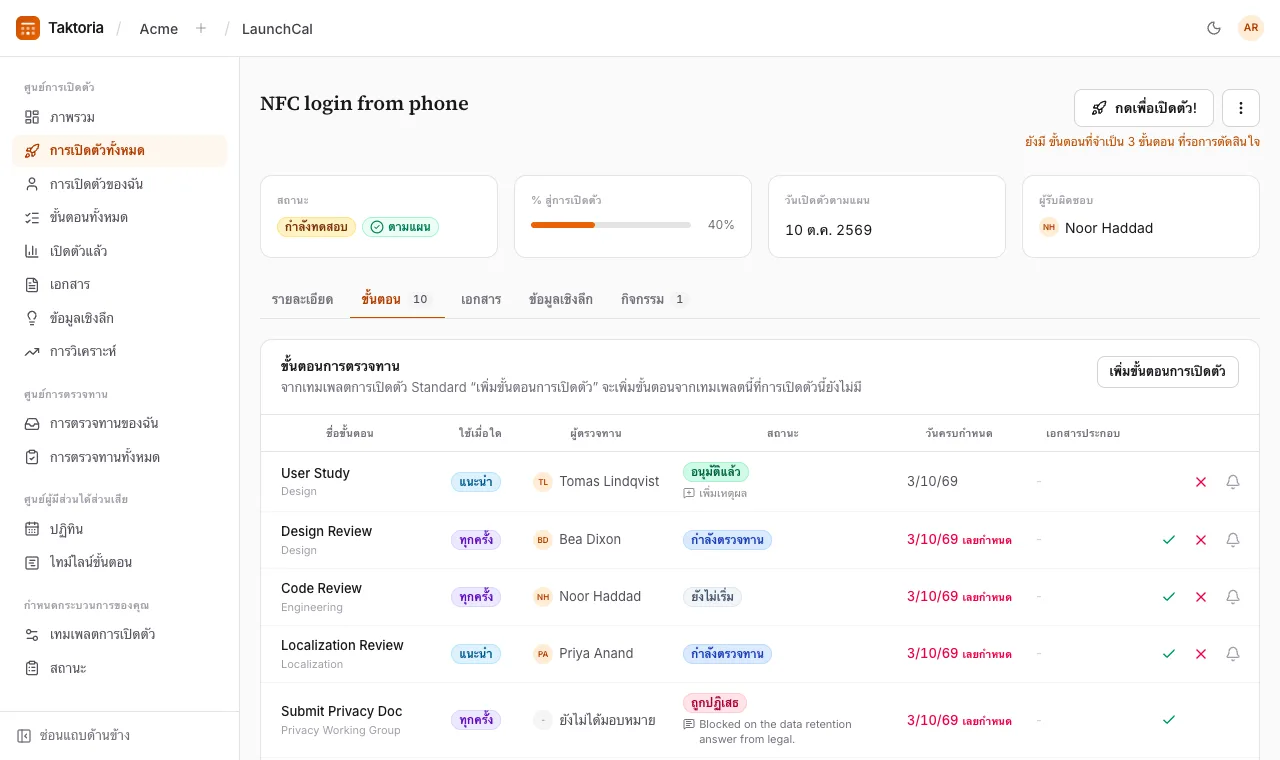Viewport: 1280px width, 760px height.
Task: Open the three-dot more options menu
Action: [x=1241, y=108]
